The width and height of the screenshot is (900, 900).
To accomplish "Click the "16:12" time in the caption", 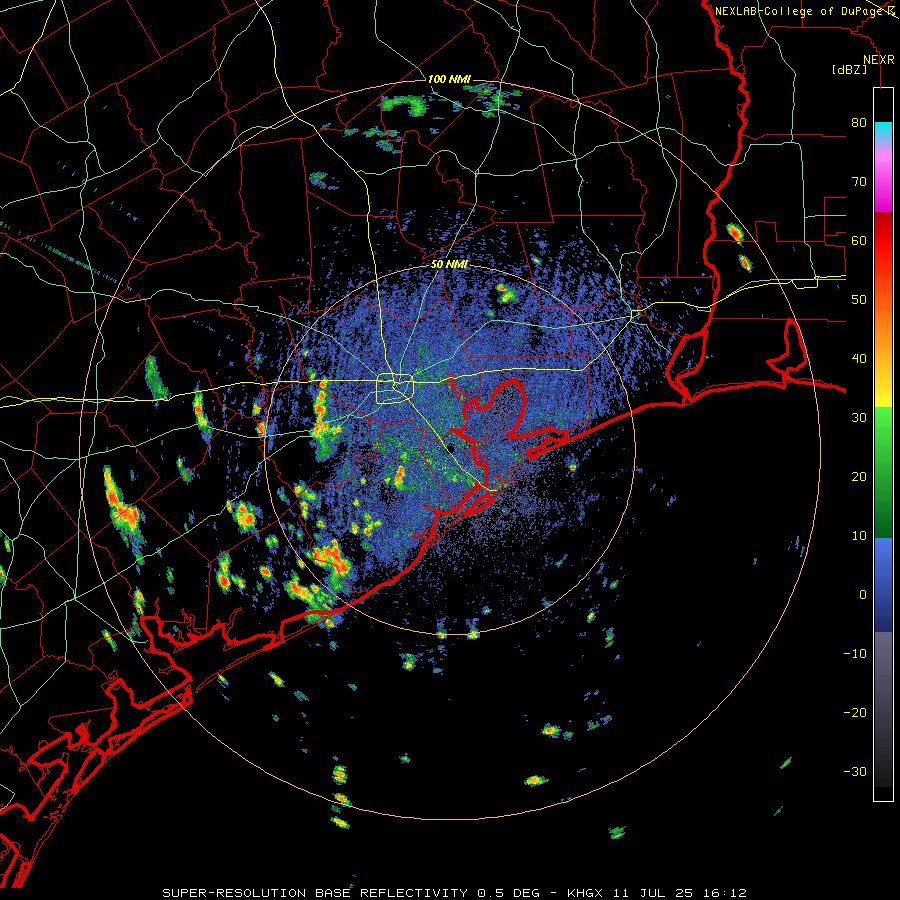I will click(727, 893).
